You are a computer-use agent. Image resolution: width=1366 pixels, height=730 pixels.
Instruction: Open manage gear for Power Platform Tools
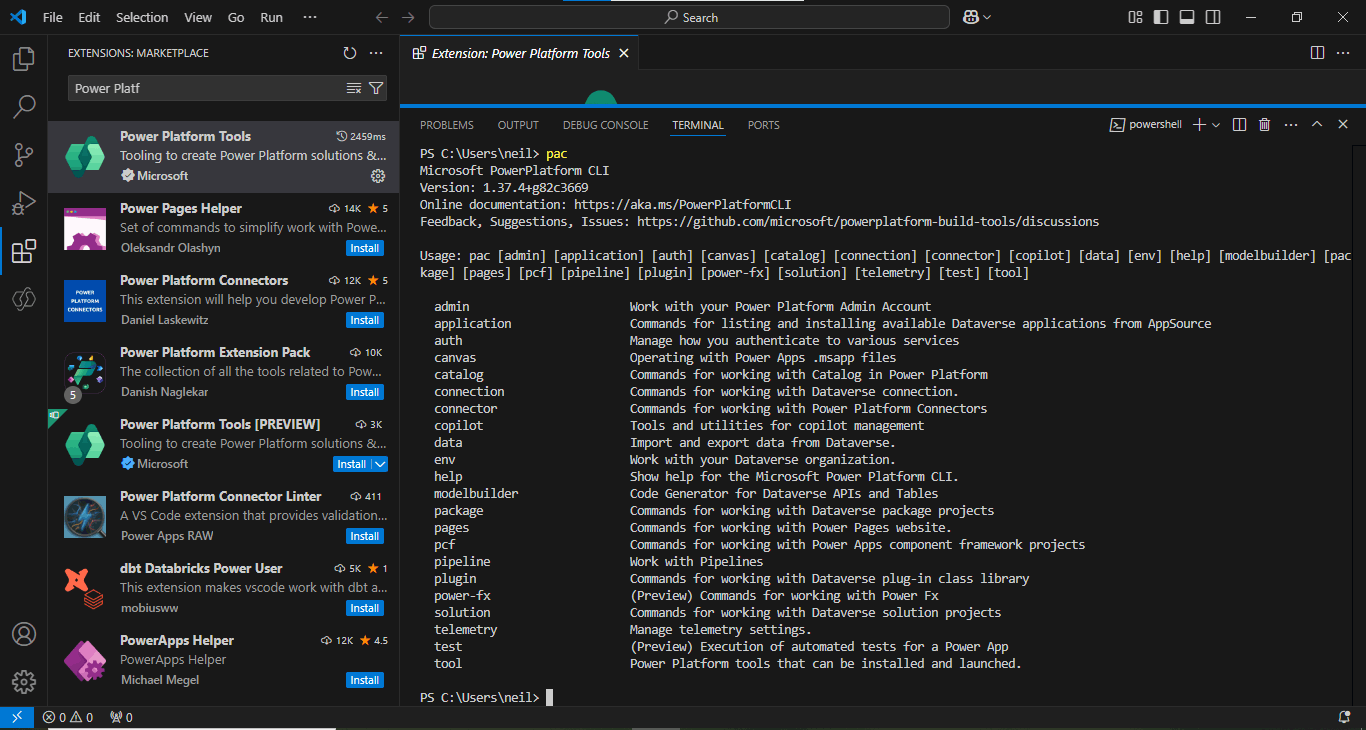pos(378,176)
